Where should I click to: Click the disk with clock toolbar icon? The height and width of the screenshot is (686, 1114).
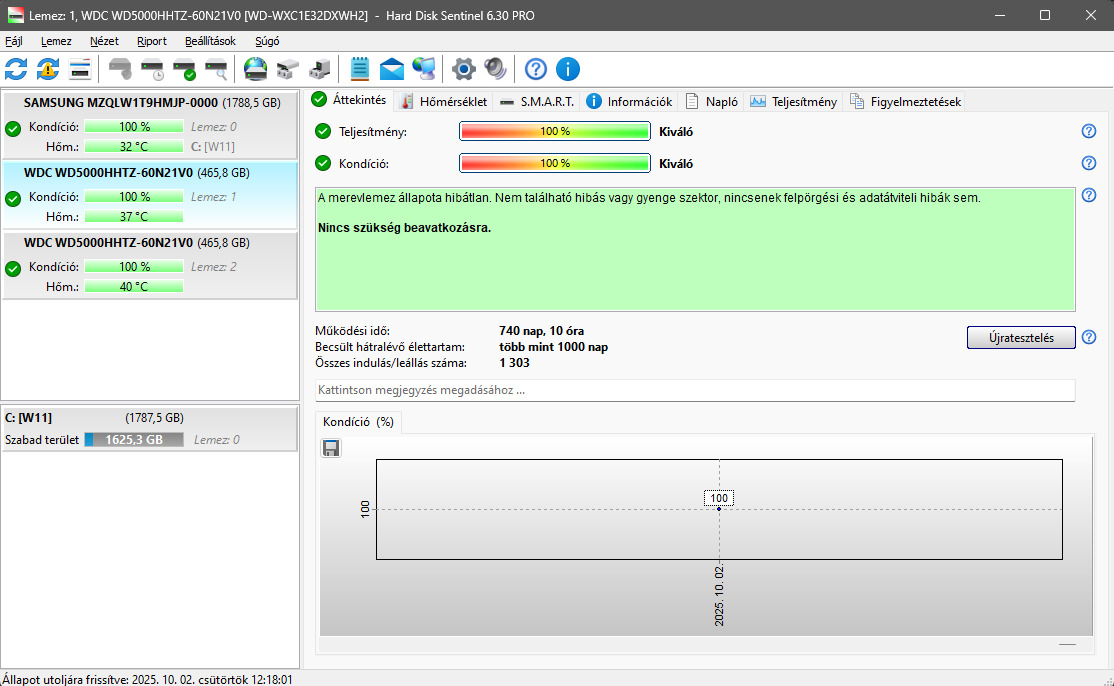coord(152,69)
